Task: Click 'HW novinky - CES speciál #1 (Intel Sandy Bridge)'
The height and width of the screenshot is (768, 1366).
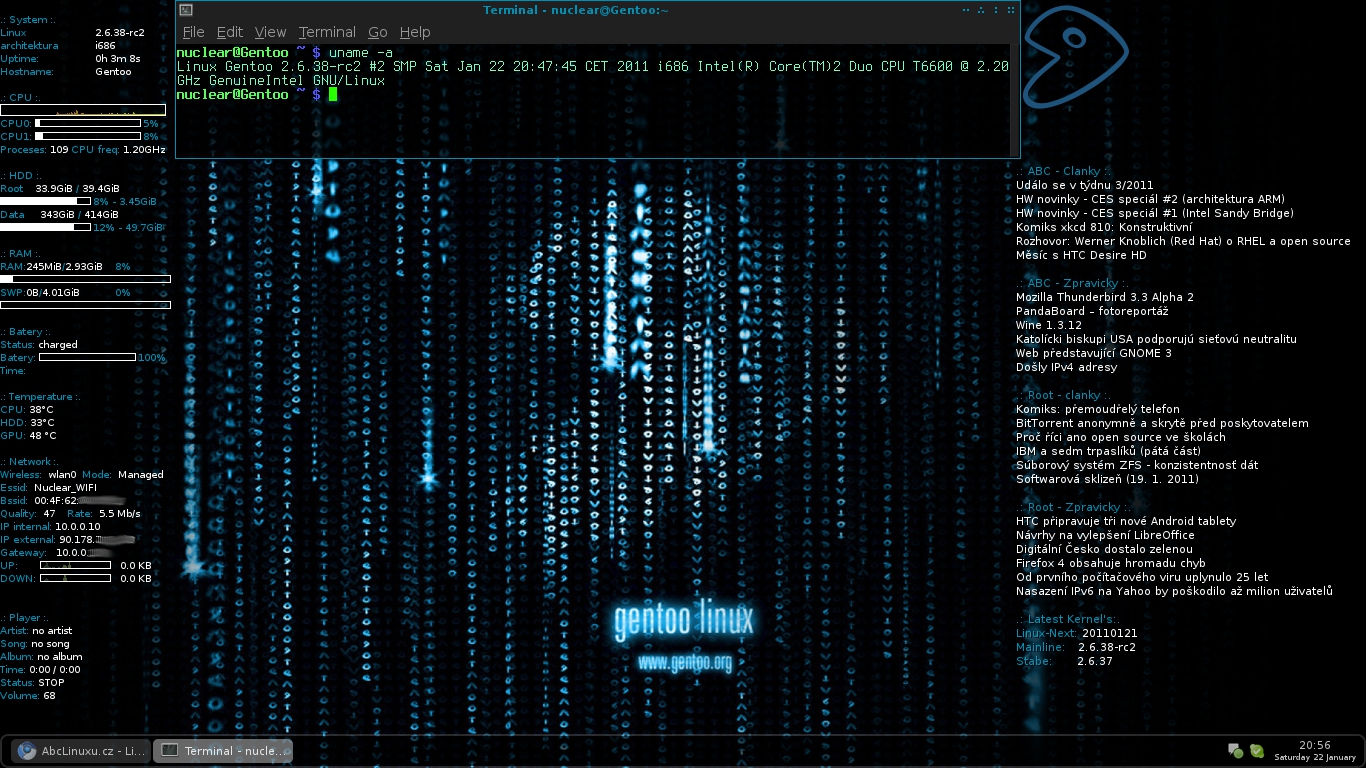Action: 1155,213
